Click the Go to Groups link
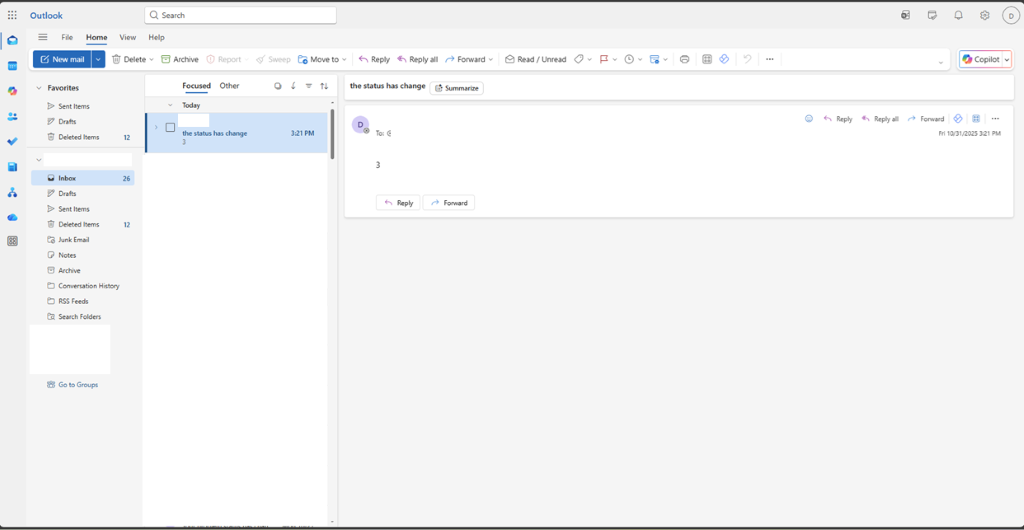Screen dimensions: 1024x530 tap(72, 385)
